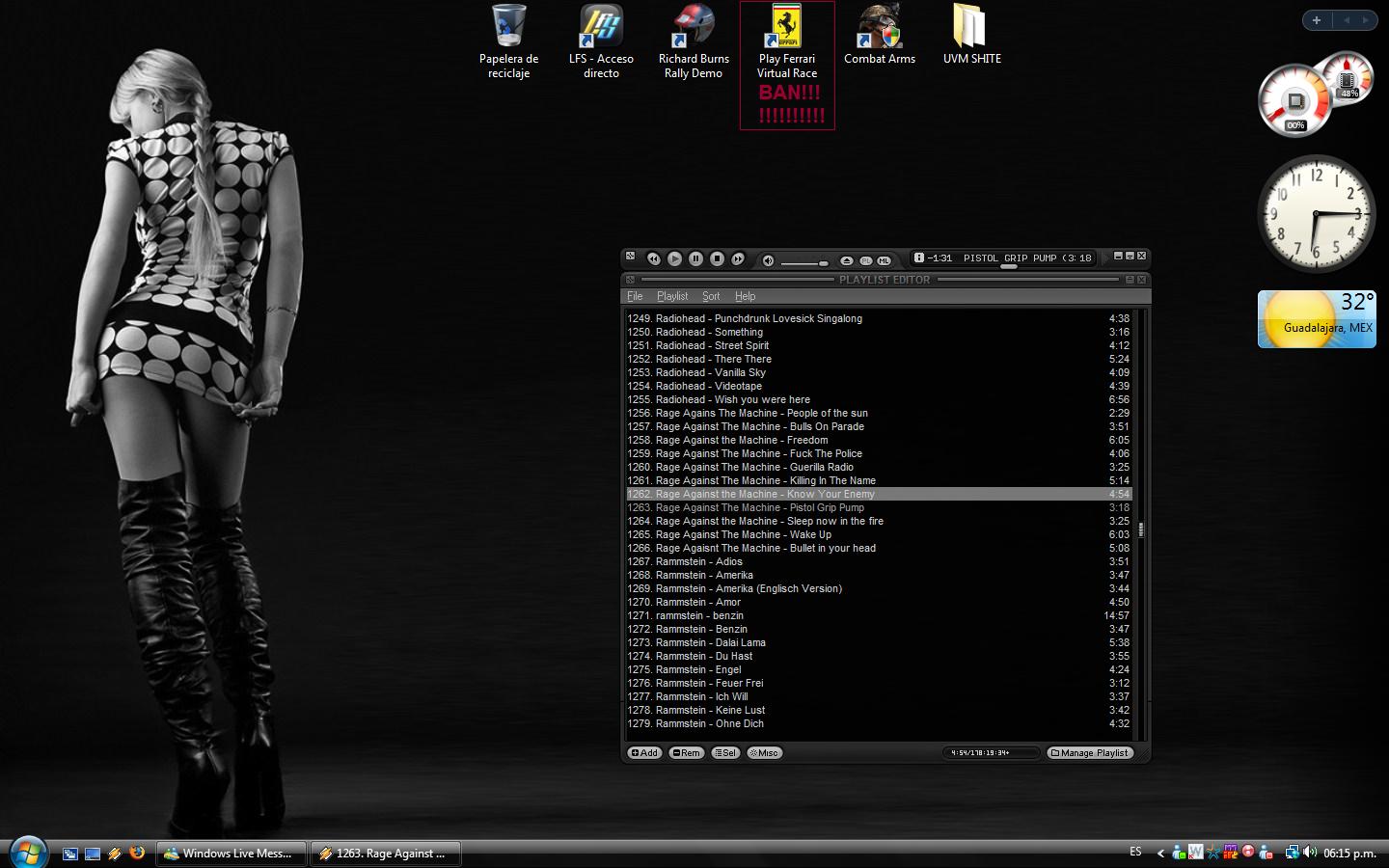Click the Misc button in playlist editor

pos(765,753)
